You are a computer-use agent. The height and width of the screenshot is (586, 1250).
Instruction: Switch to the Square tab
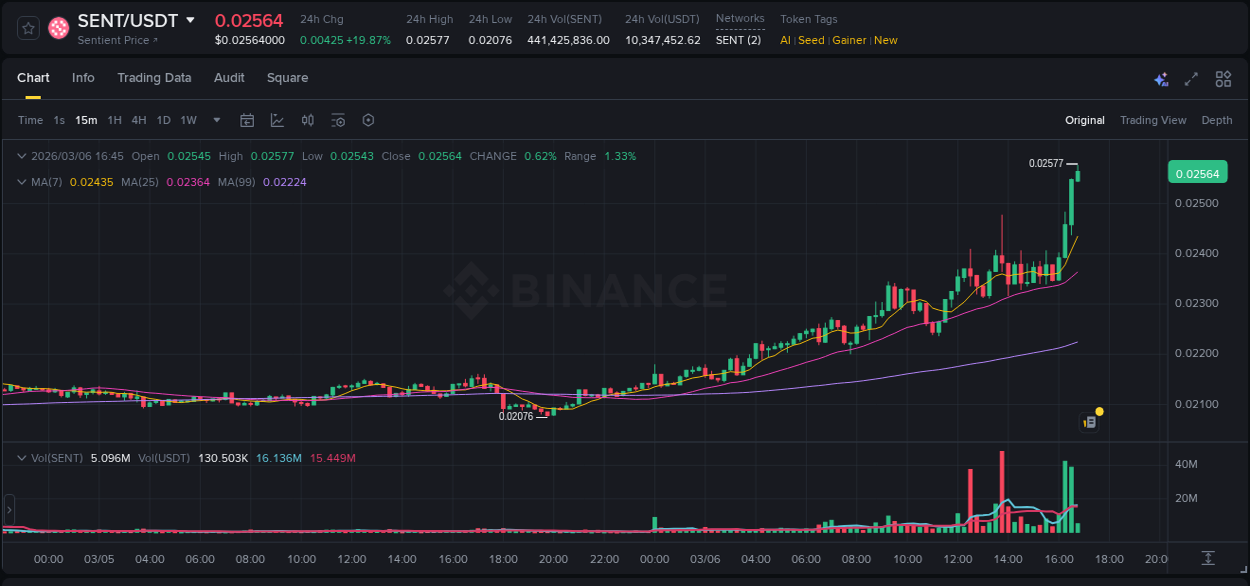[x=288, y=78]
